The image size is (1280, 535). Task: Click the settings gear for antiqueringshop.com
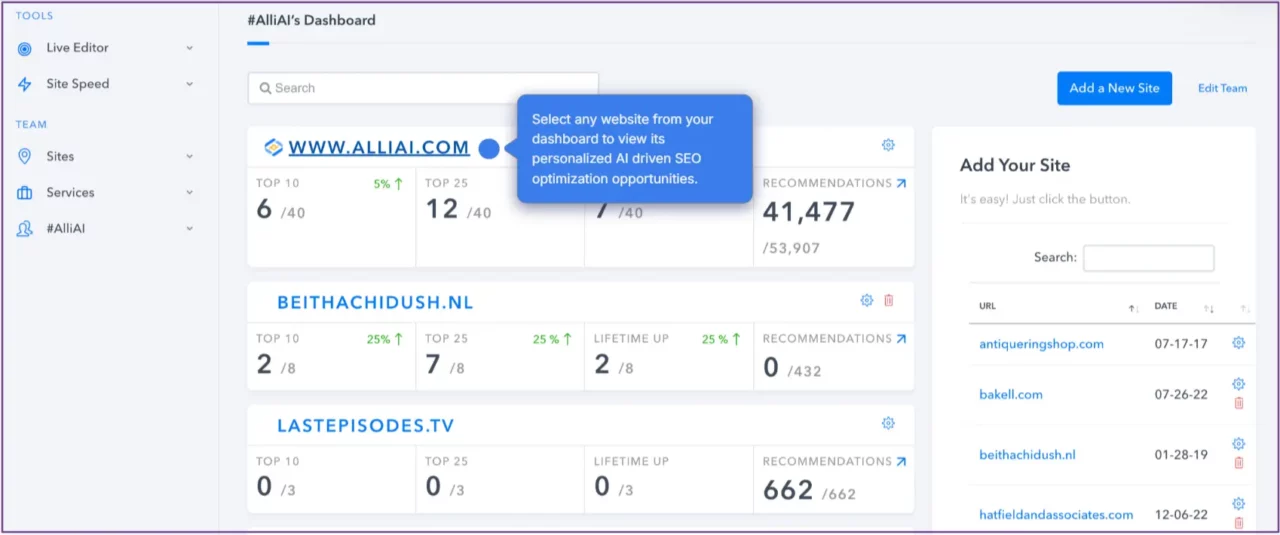click(1238, 343)
